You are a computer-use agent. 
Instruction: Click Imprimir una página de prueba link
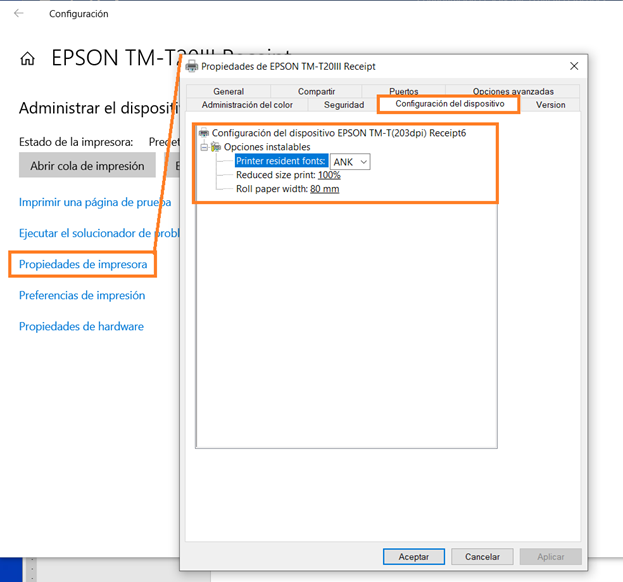click(95, 202)
